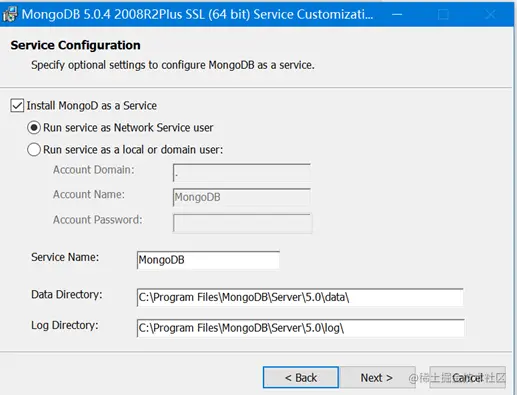Click the disabled maximize window icon
This screenshot has height=396, width=518.
click(443, 14)
